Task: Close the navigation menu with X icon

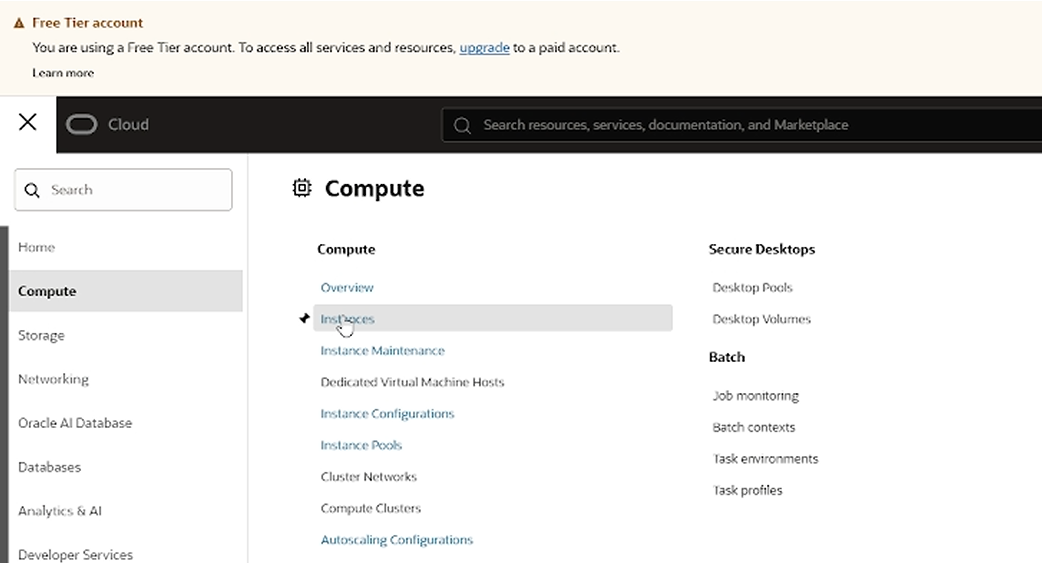Action: tap(28, 122)
